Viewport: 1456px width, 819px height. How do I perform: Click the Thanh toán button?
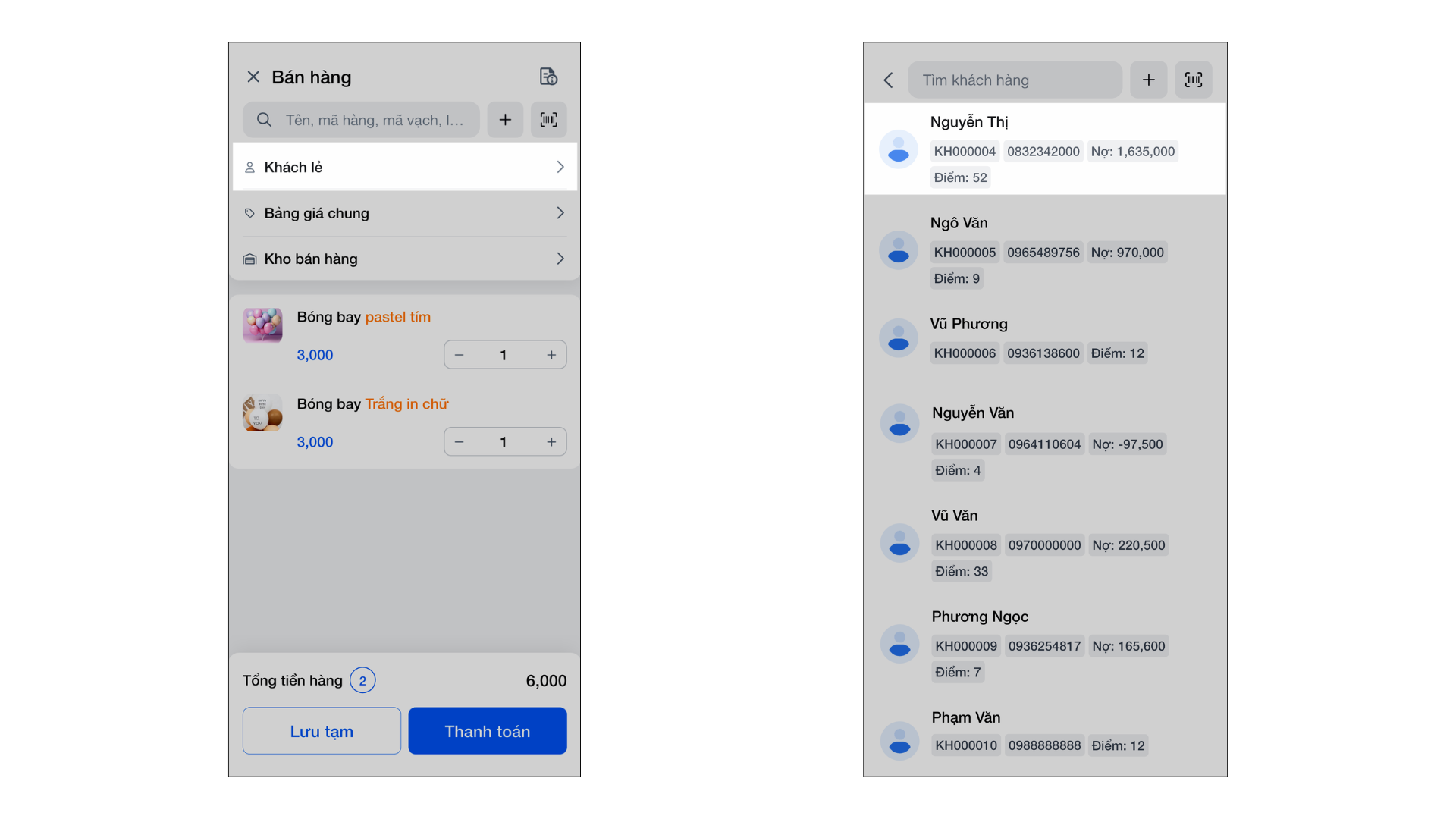point(487,731)
